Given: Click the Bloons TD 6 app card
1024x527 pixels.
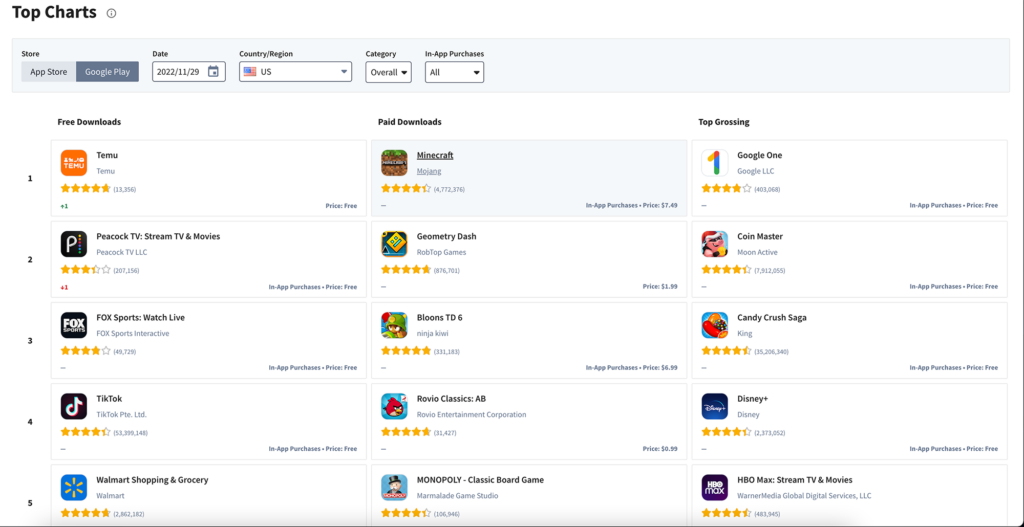Looking at the screenshot, I should pyautogui.click(x=528, y=340).
